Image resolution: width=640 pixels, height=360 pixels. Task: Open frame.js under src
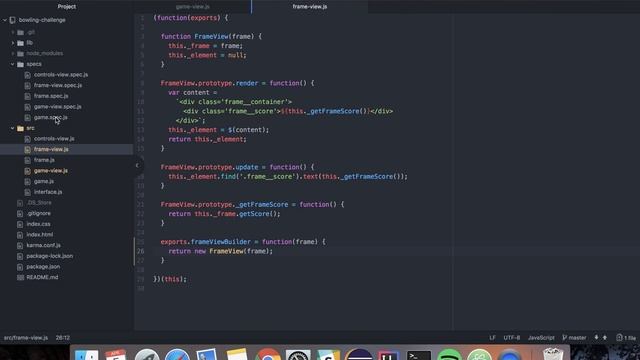(x=44, y=160)
